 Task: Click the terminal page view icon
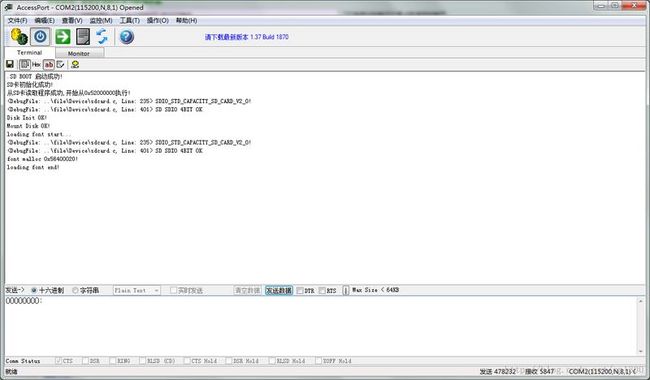point(25,64)
